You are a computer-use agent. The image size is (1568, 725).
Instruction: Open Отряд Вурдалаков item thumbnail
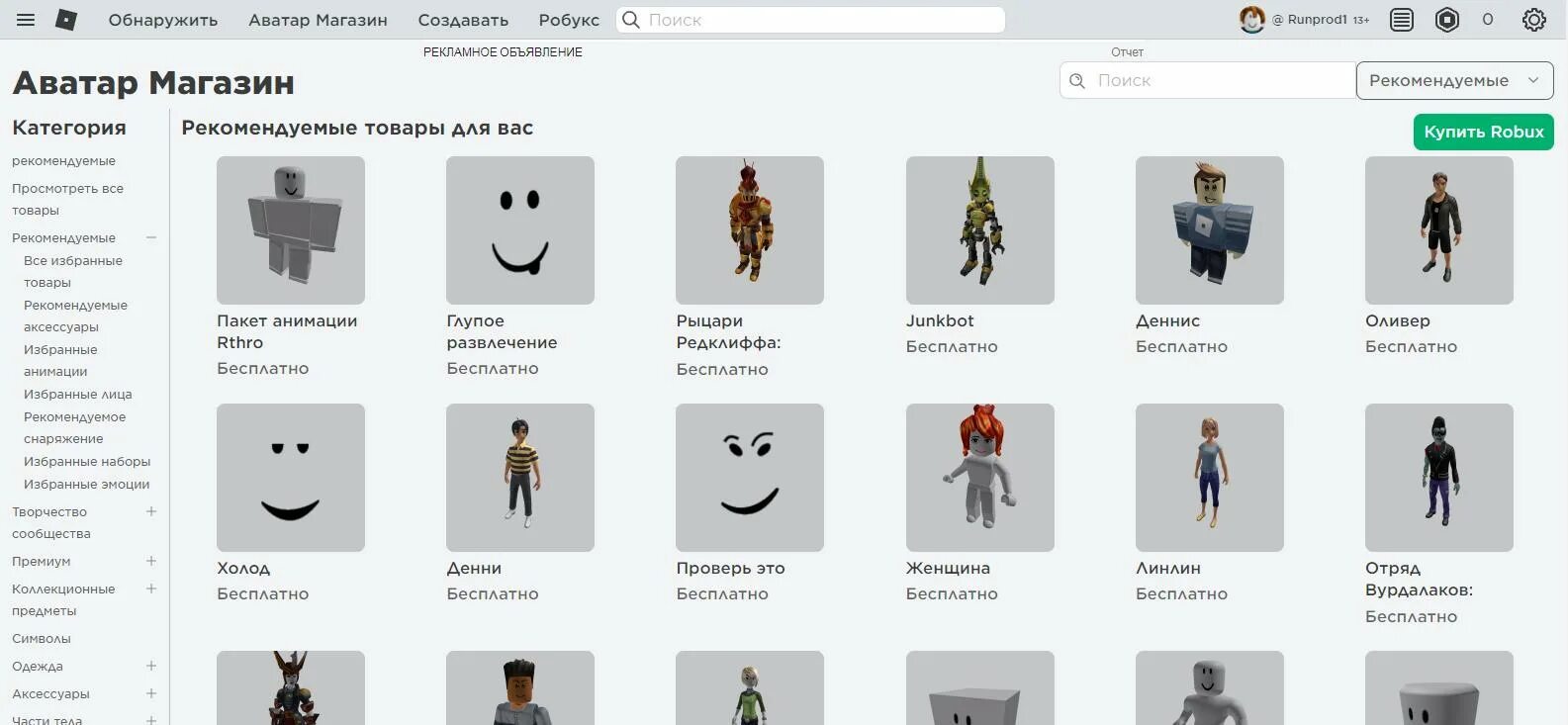[x=1439, y=478]
